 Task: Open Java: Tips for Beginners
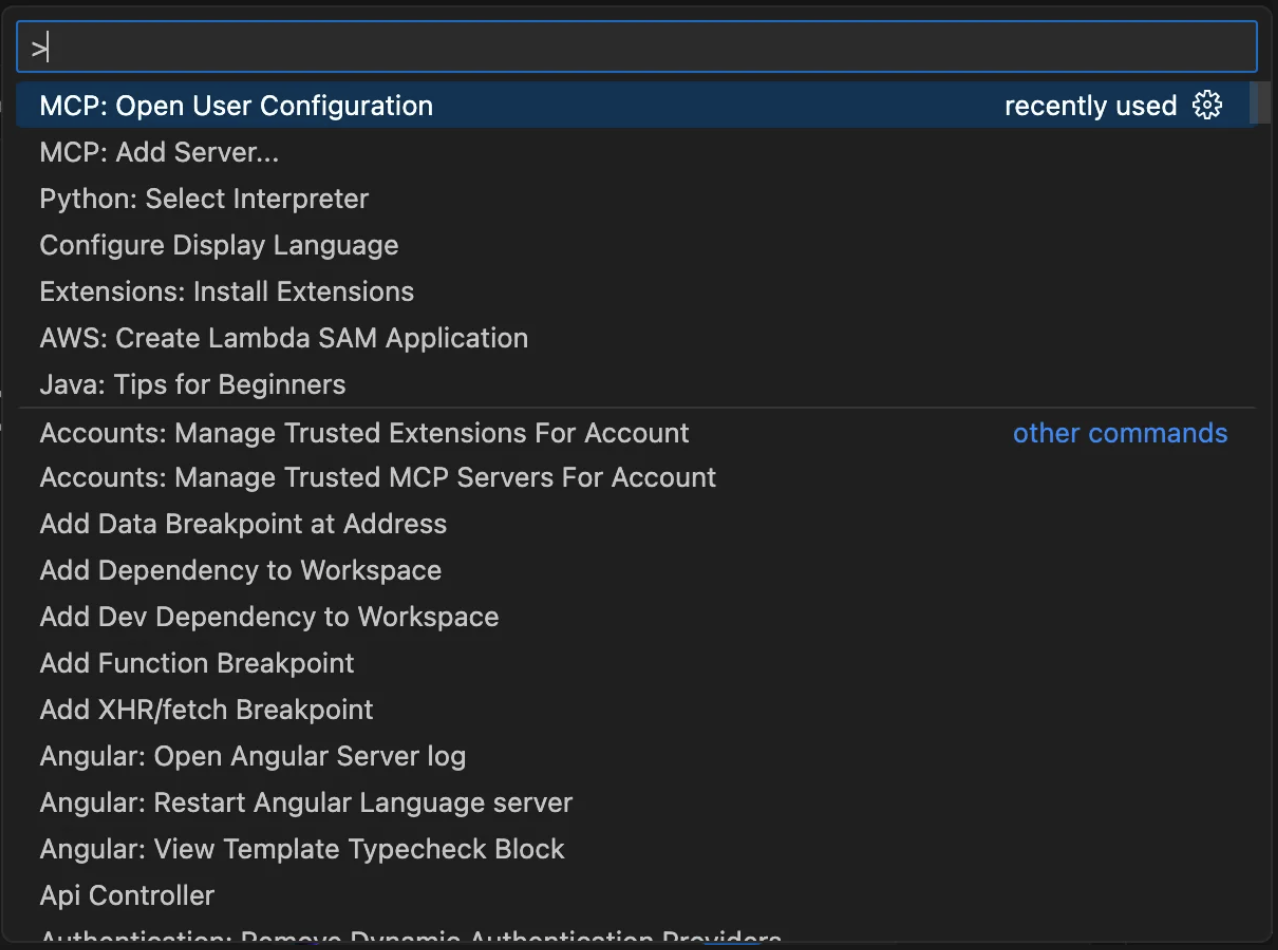point(193,385)
